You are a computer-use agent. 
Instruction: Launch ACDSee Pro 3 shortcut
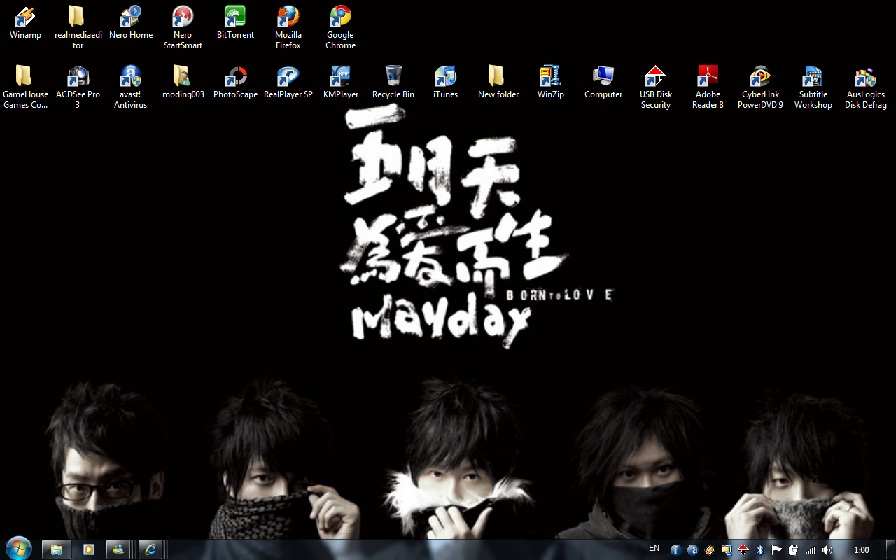point(78,87)
